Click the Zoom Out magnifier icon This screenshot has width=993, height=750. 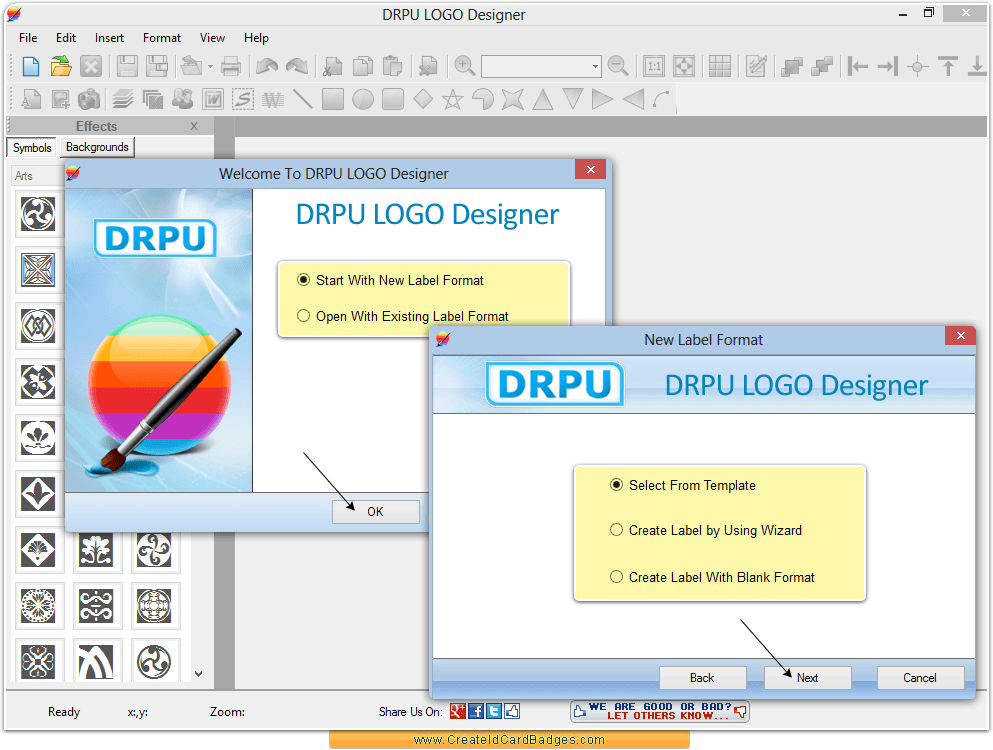[617, 66]
